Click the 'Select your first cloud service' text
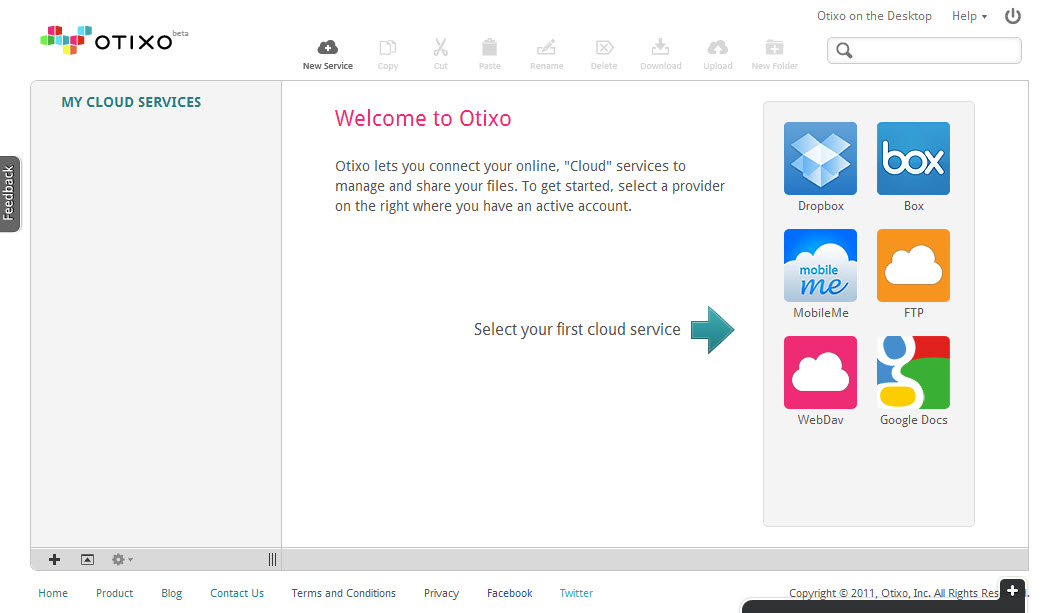The height and width of the screenshot is (613, 1059). 577,329
